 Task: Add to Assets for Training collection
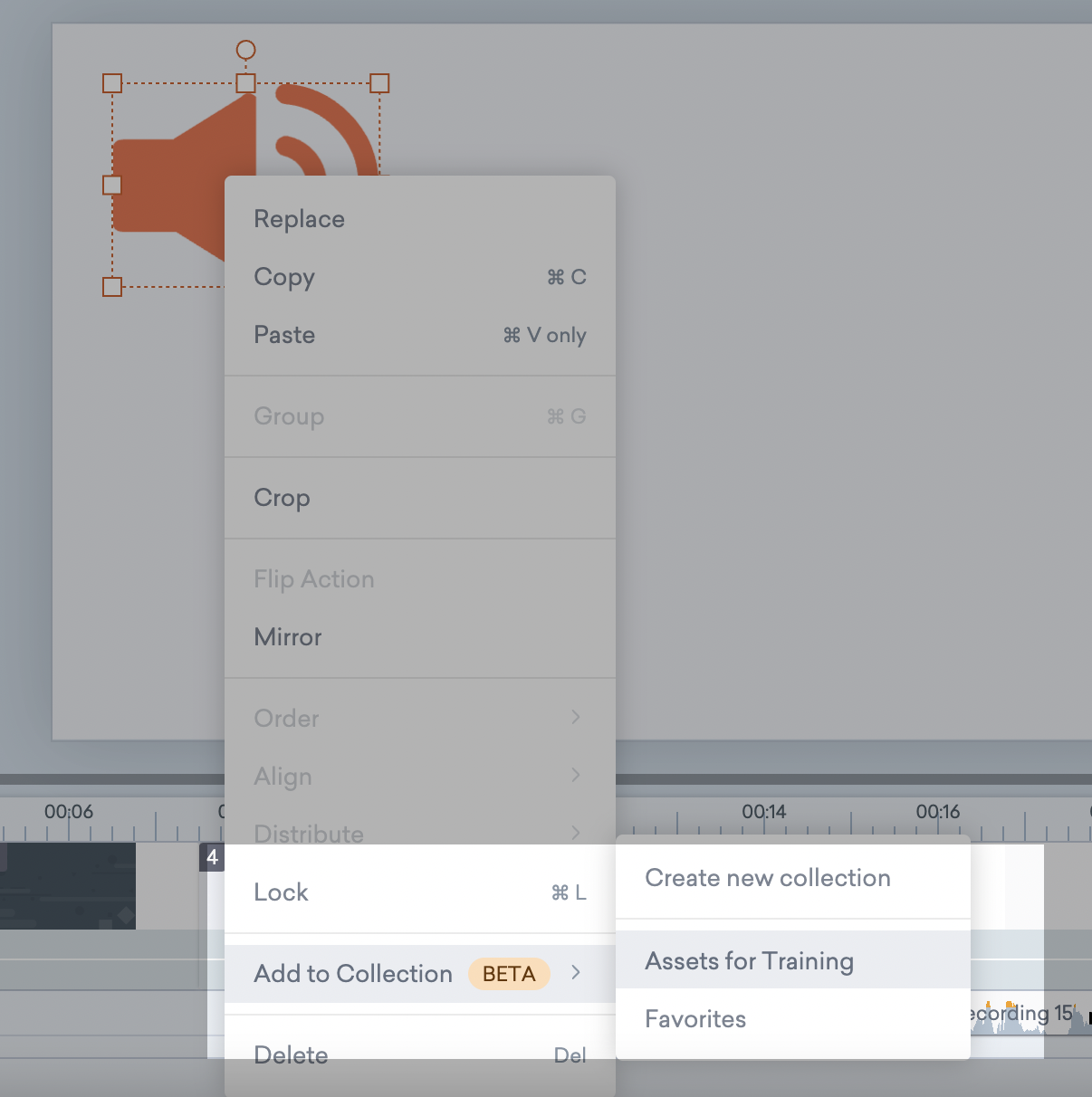(x=749, y=961)
